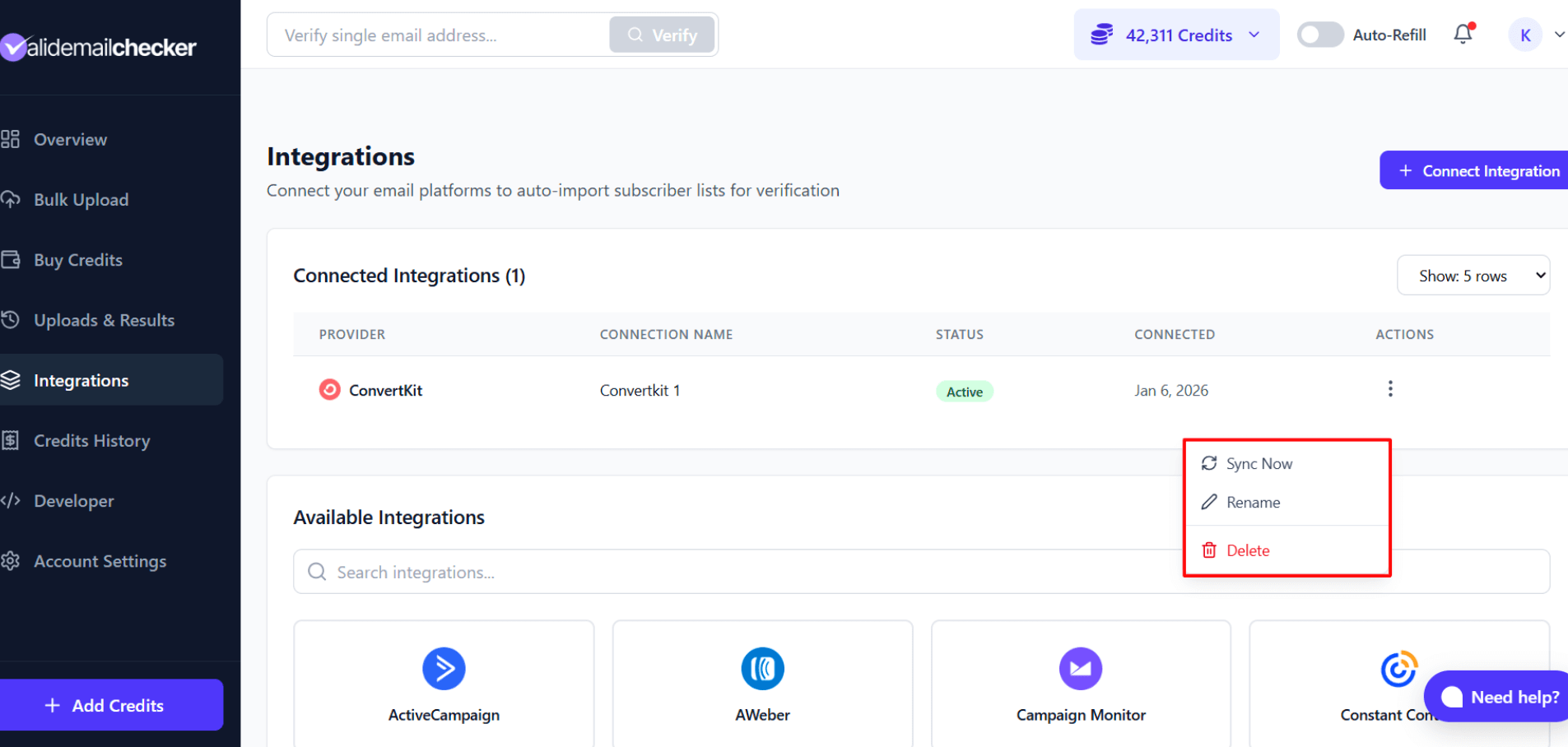
Task: Select Sync Now from the context menu
Action: pyautogui.click(x=1259, y=463)
